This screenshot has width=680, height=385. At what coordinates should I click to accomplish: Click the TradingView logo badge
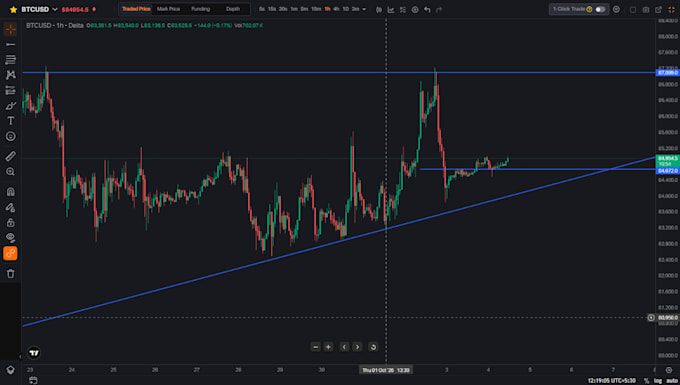tap(34, 352)
